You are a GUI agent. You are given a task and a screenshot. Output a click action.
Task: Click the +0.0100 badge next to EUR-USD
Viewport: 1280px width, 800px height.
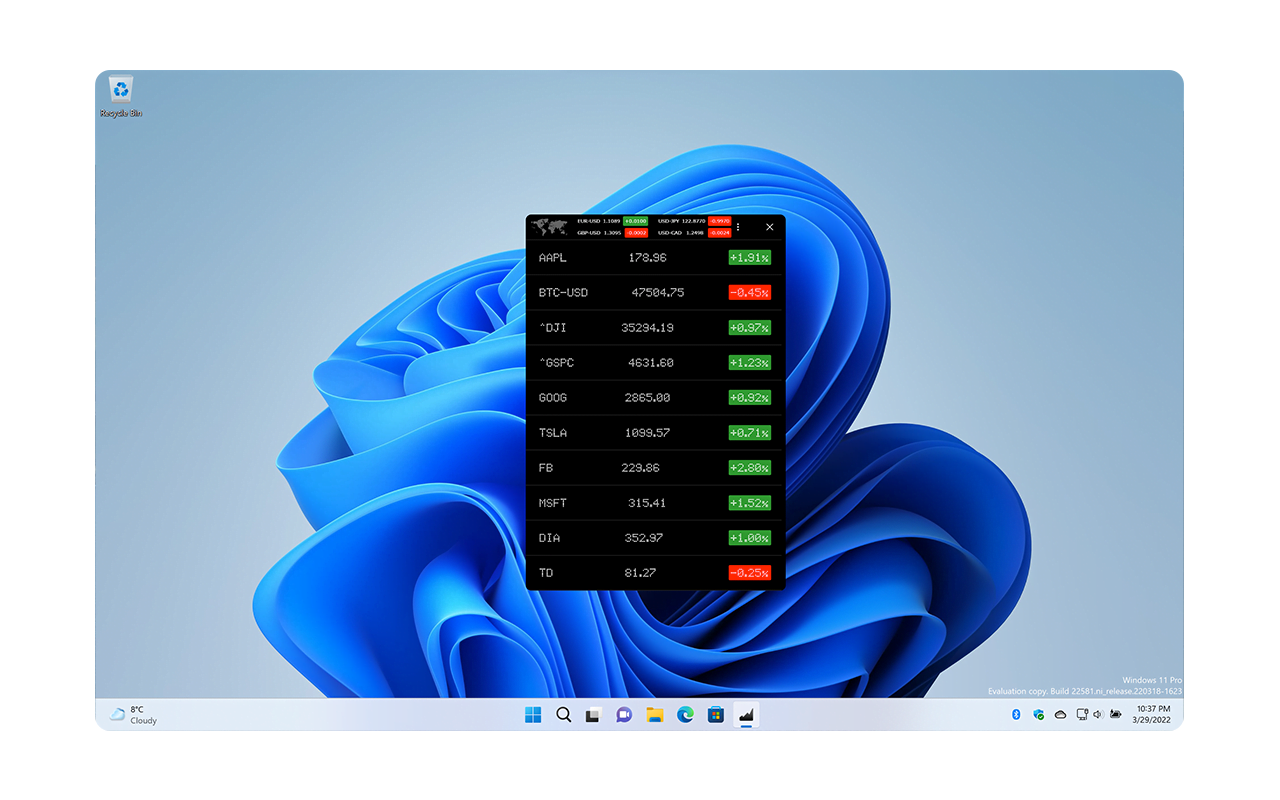(635, 221)
